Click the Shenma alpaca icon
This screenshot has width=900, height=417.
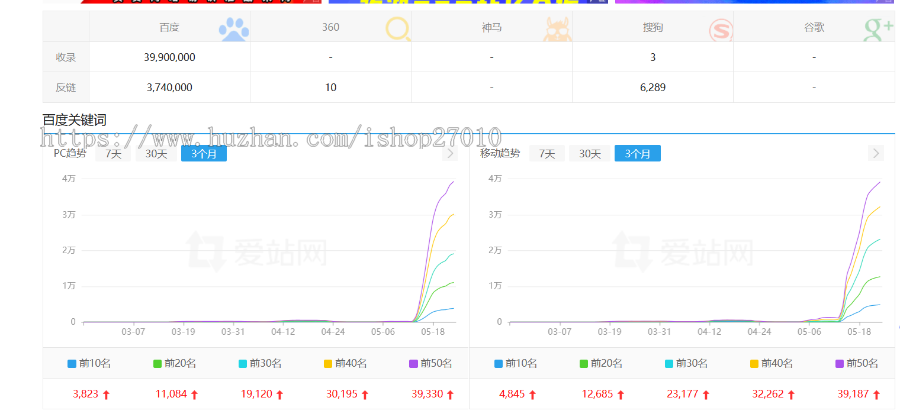pos(557,29)
